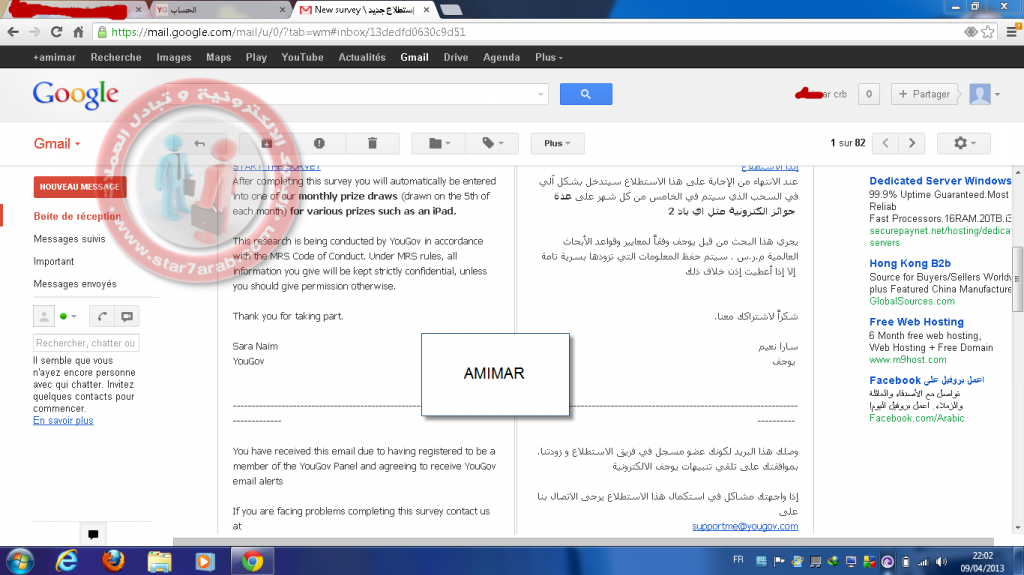Go to the newer message arrow

(886, 143)
